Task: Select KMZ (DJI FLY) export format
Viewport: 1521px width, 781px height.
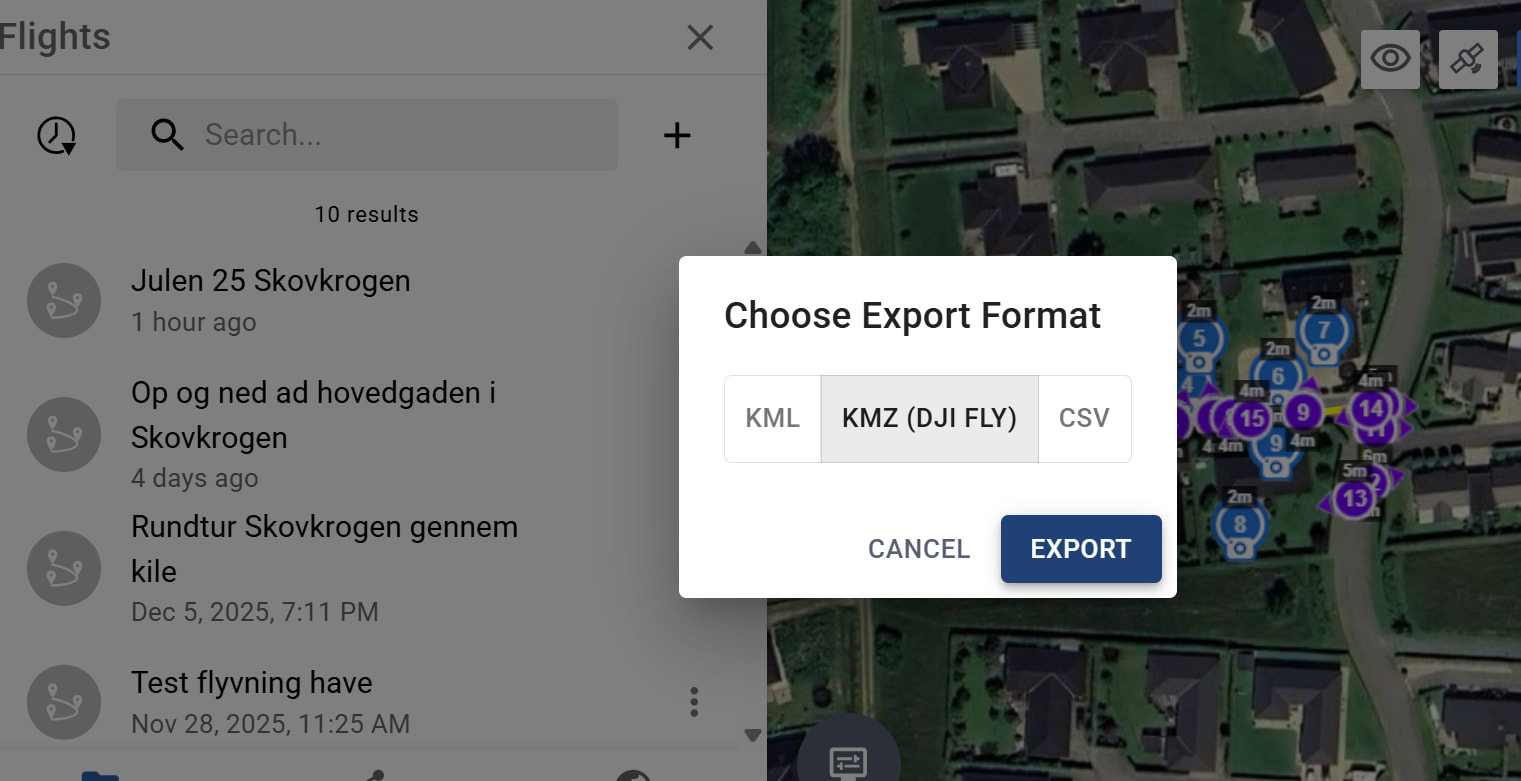Action: click(929, 418)
